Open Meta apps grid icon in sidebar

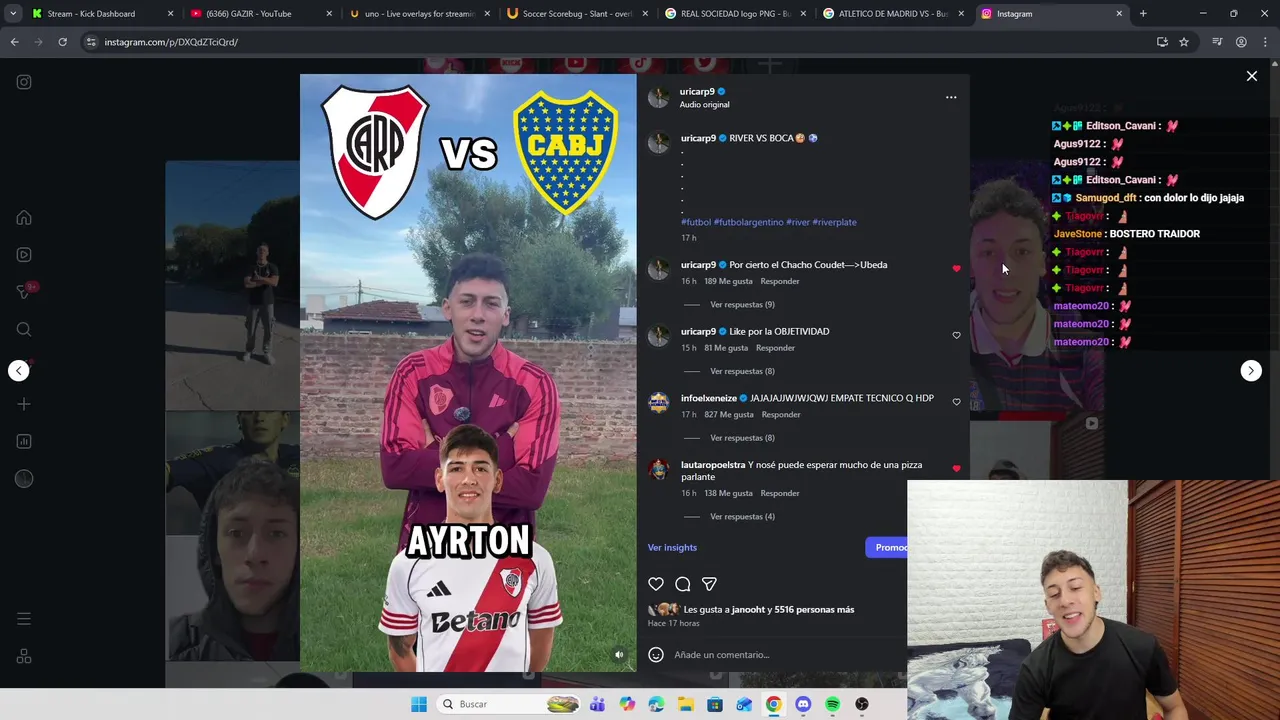24,657
